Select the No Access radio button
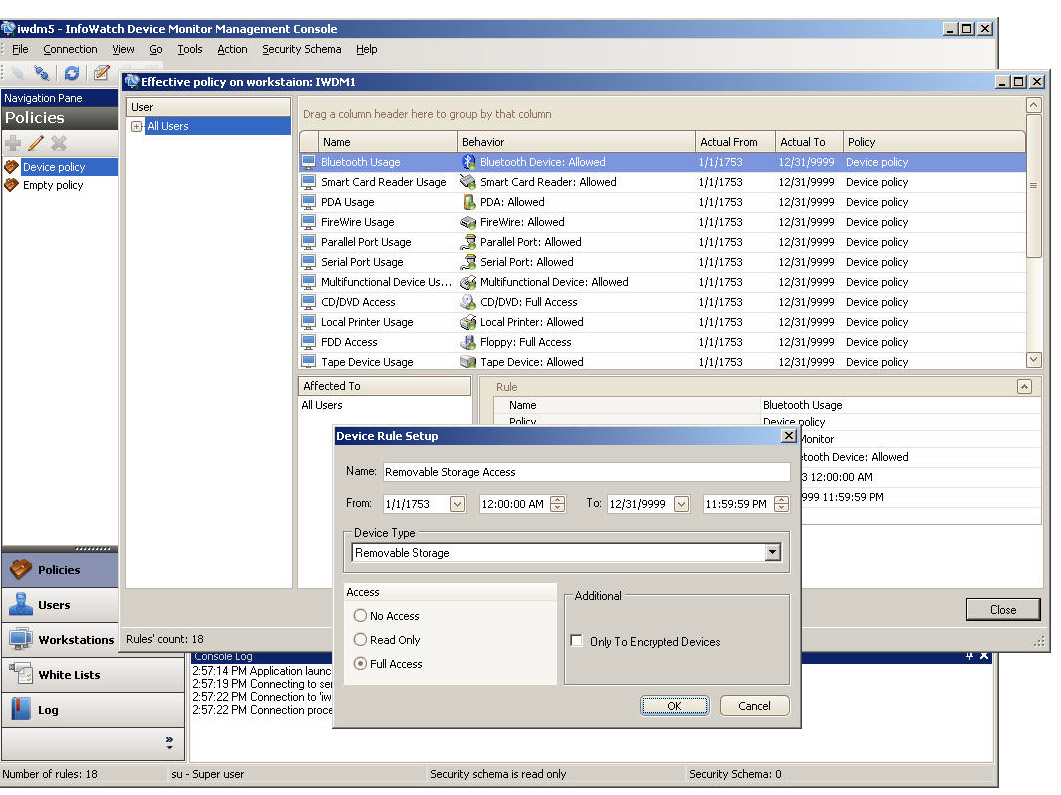The image size is (1061, 795). (360, 615)
